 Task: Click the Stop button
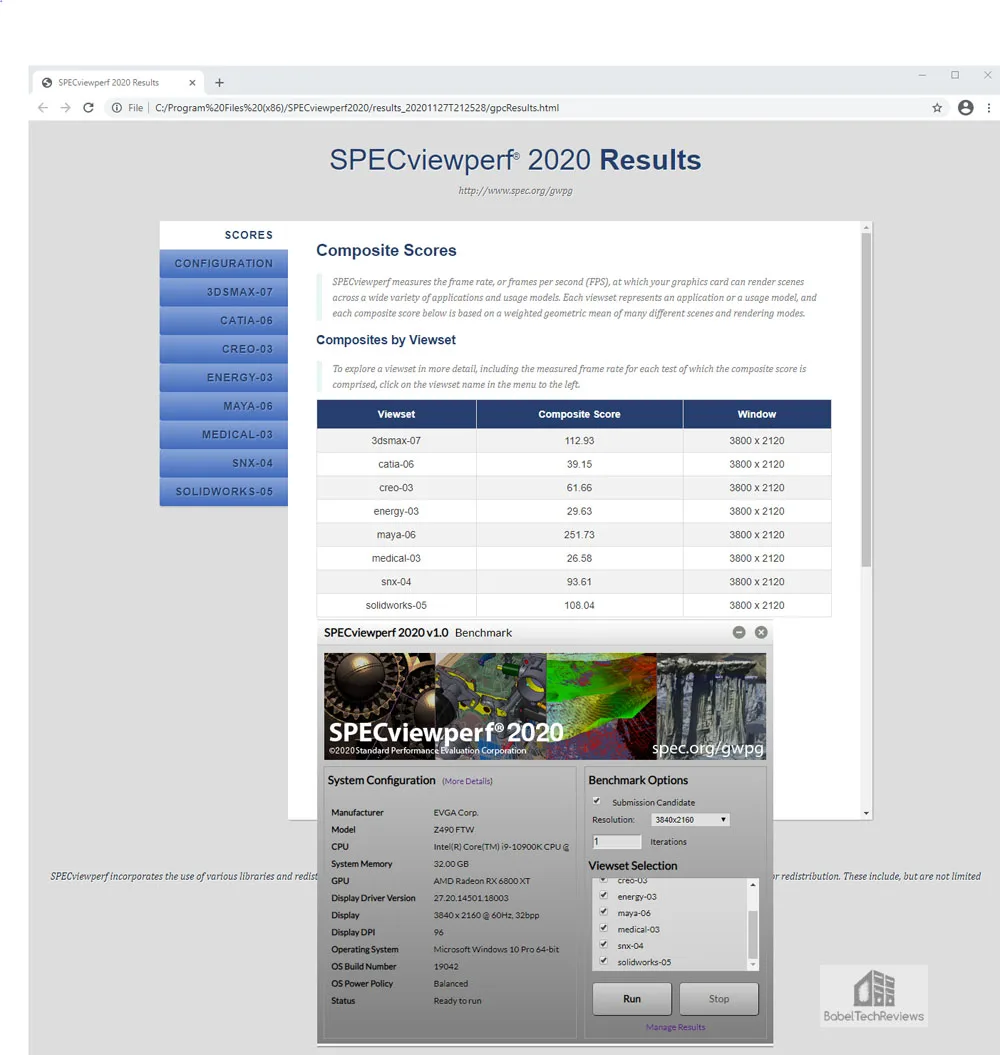(x=719, y=998)
